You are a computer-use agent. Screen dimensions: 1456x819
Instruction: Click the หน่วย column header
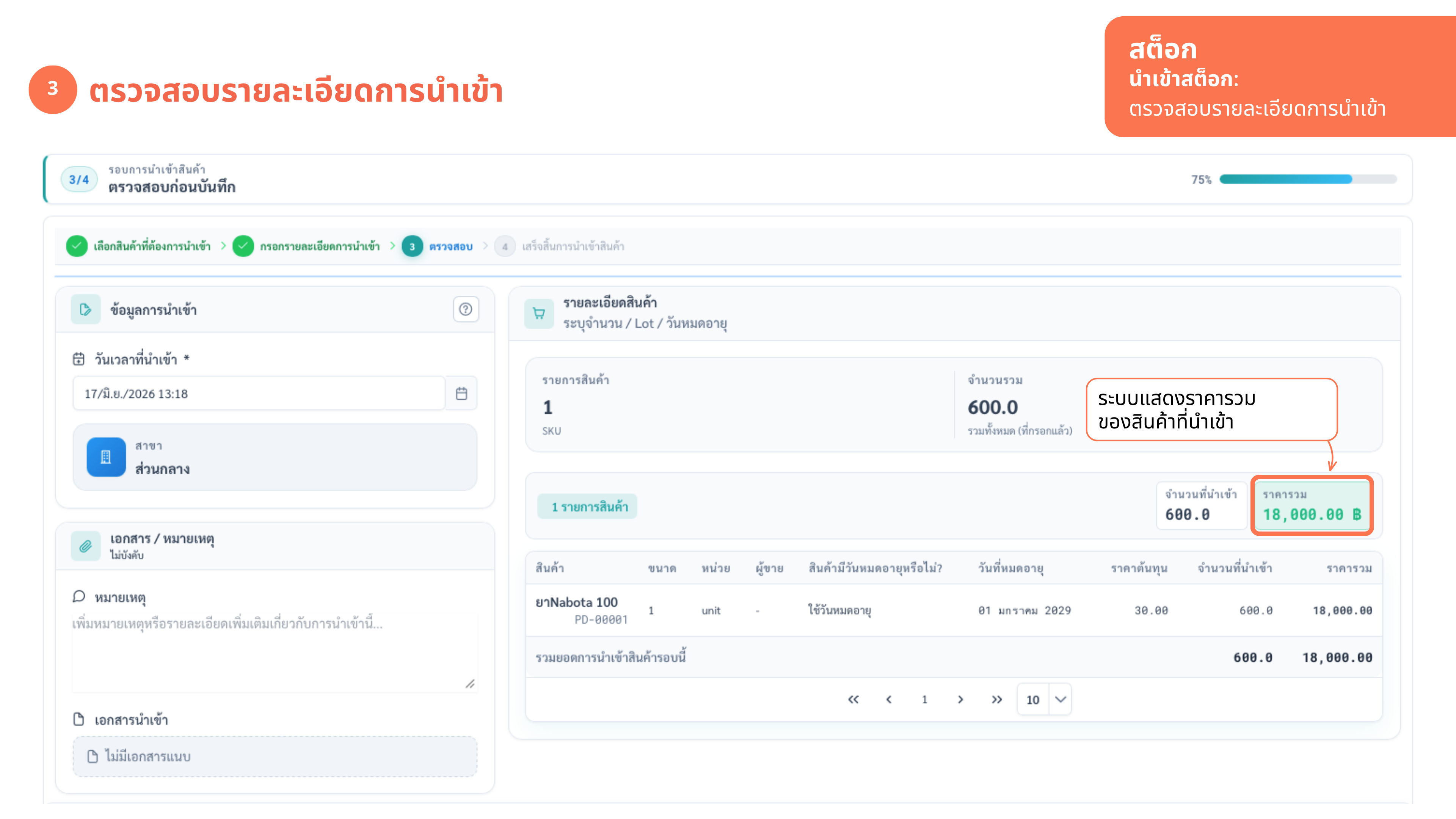click(x=715, y=568)
